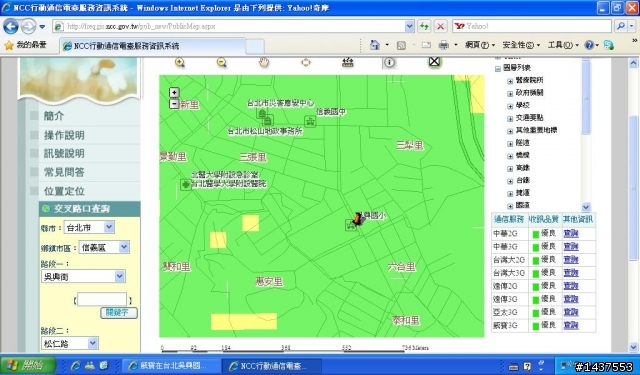Open the 簡介 sidebar menu item

pyautogui.click(x=54, y=116)
